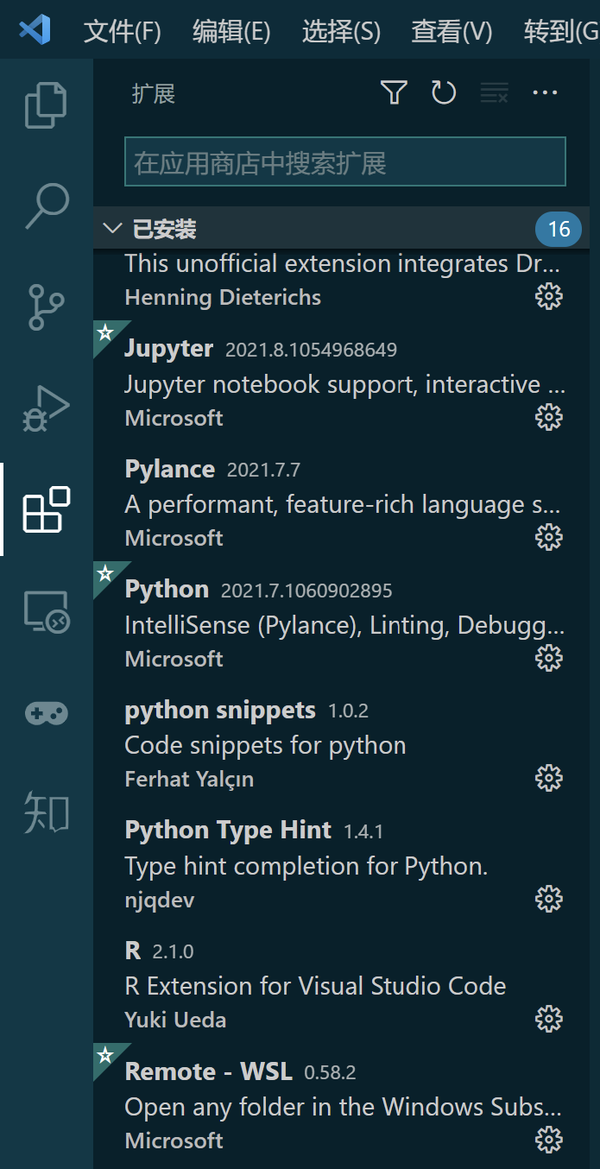Refresh the installed extensions list
The image size is (600, 1169).
(x=443, y=92)
